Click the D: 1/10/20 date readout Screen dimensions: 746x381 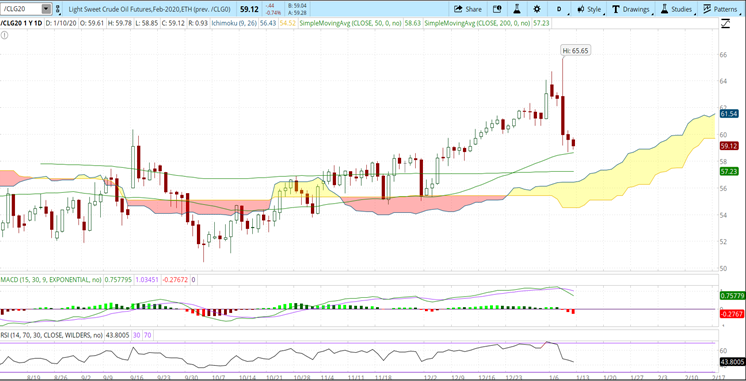click(62, 22)
